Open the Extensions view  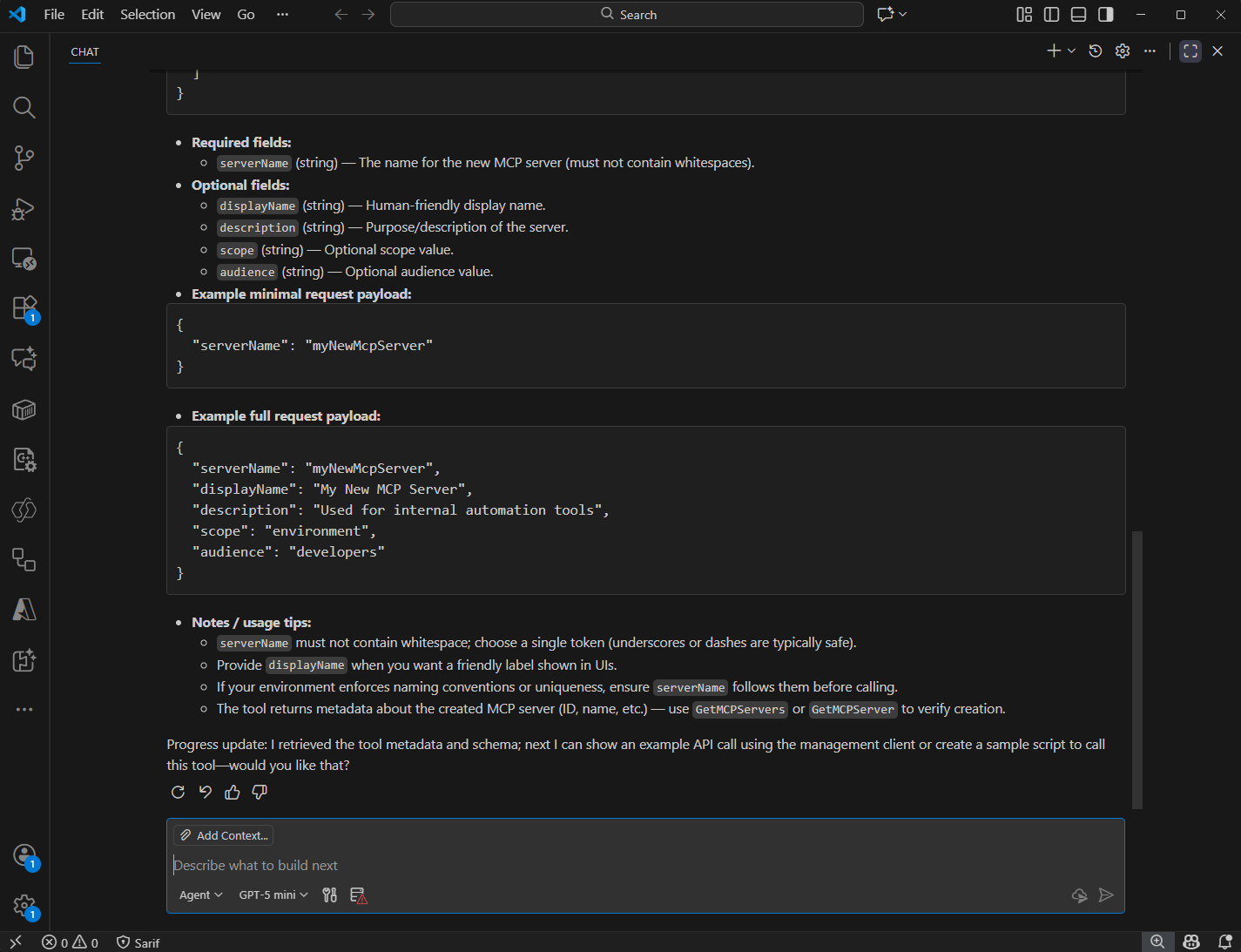[24, 309]
